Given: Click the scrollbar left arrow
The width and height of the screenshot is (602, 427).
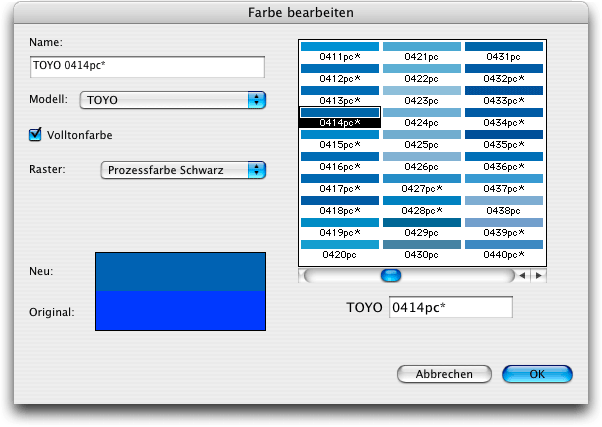Looking at the screenshot, I should pyautogui.click(x=522, y=275).
